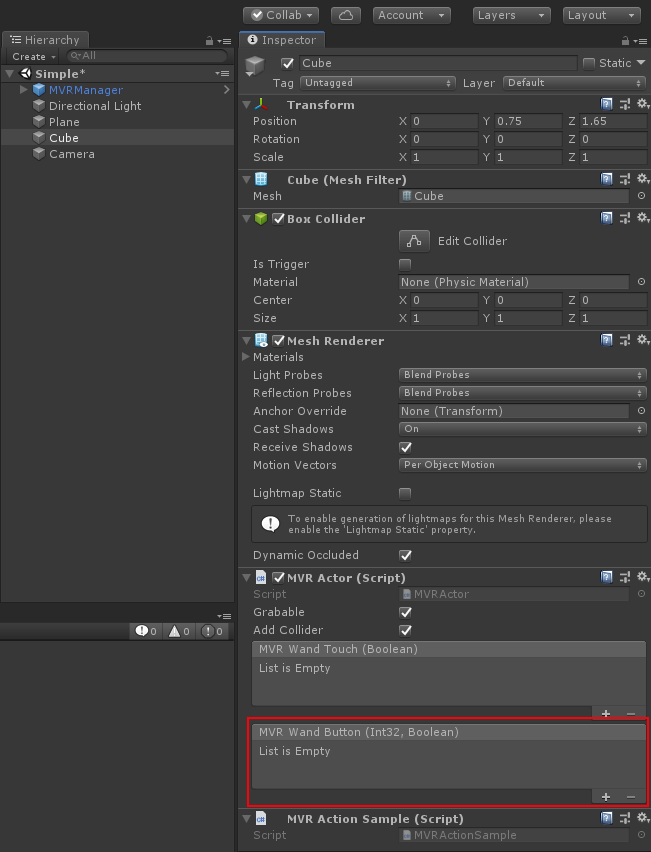Expand the MVRManager hierarchy item
651x852 pixels.
[x=23, y=90]
